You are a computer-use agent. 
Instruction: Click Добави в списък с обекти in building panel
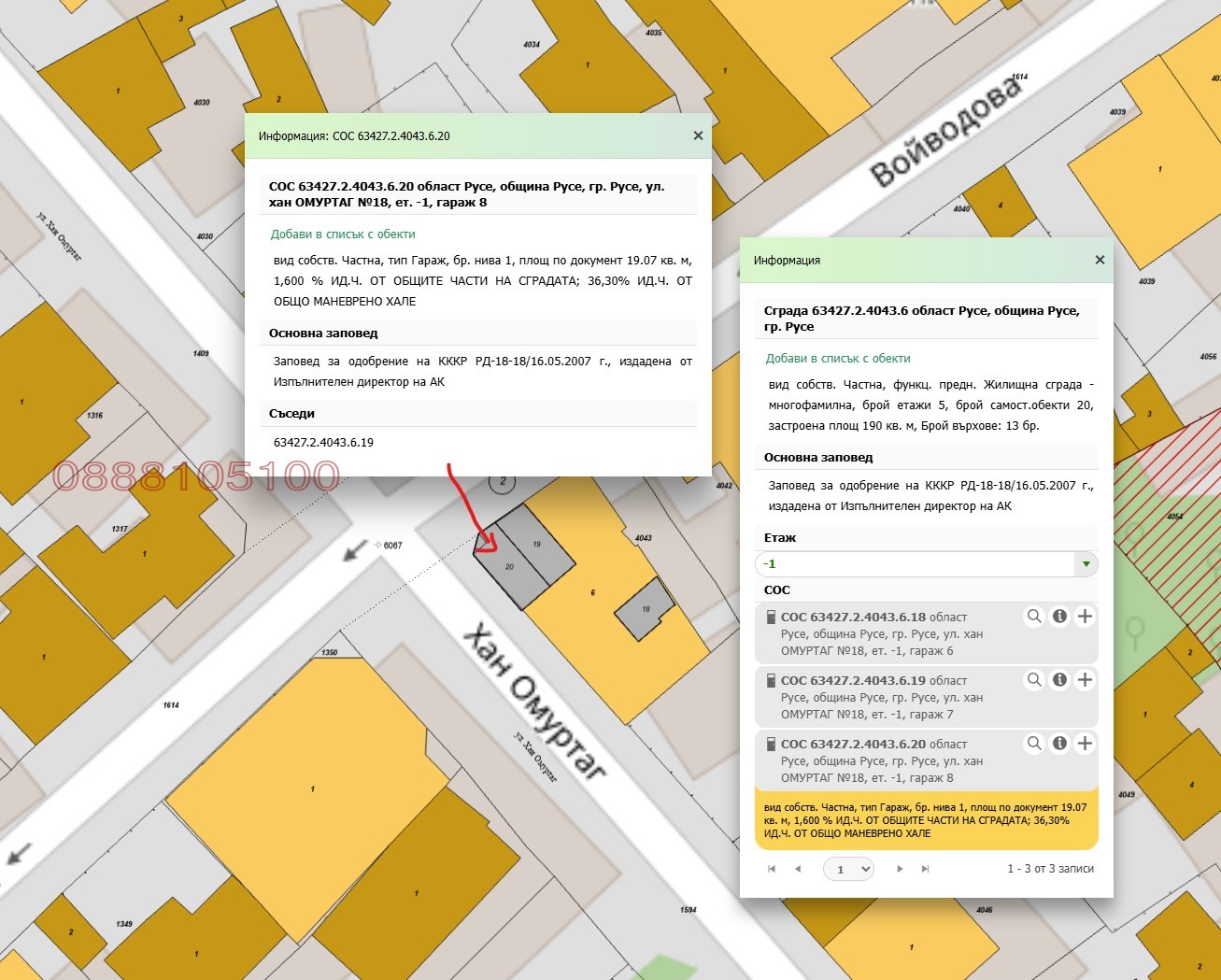[838, 359]
